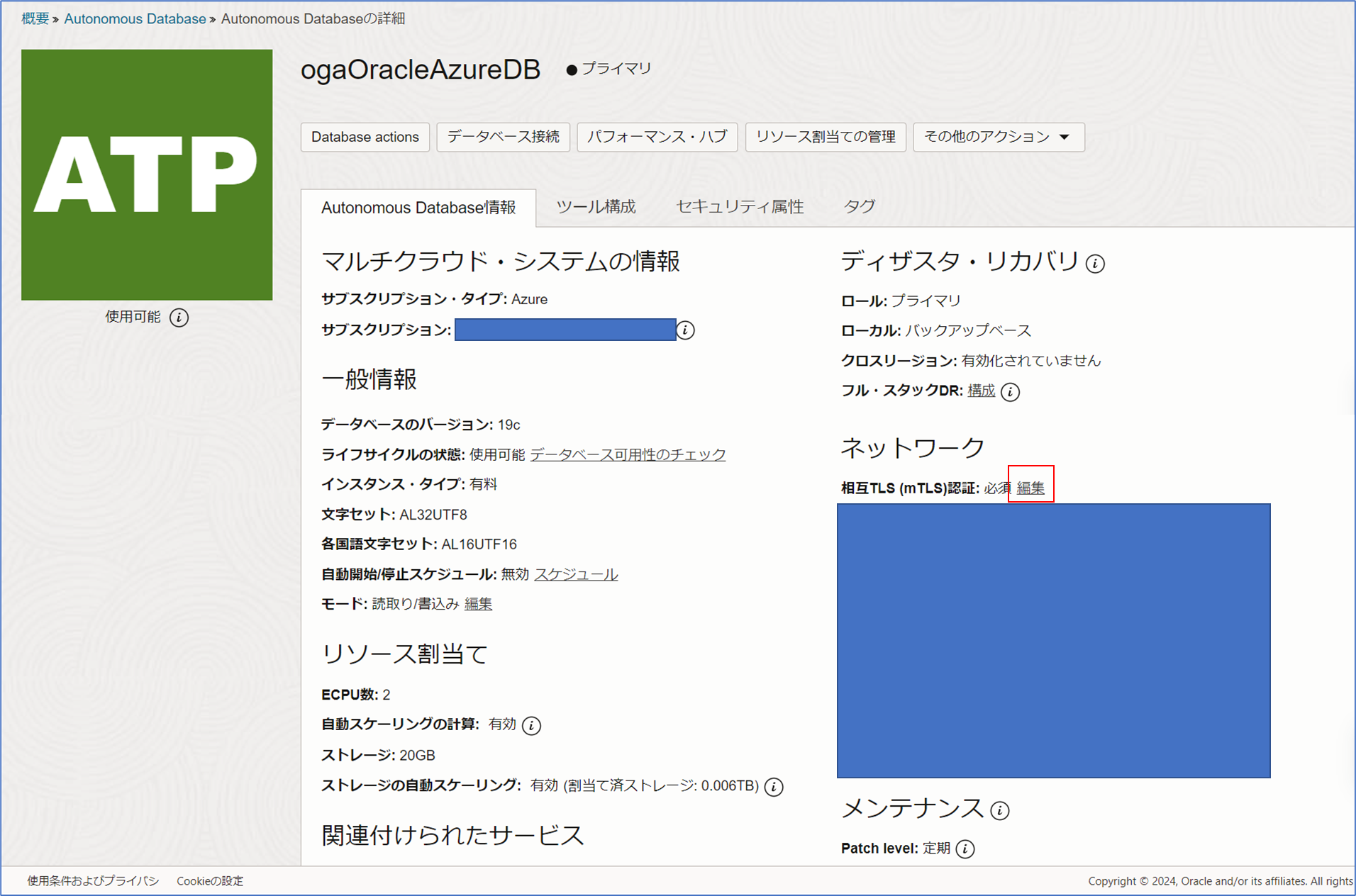This screenshot has height=896, width=1356.
Task: Click the リソース割当て section heading
Action: click(405, 654)
